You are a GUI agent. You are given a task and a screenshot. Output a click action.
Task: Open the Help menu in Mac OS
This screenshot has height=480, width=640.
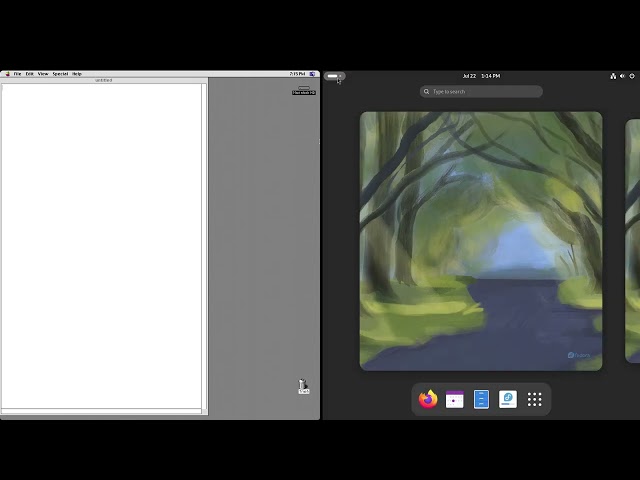(x=77, y=74)
